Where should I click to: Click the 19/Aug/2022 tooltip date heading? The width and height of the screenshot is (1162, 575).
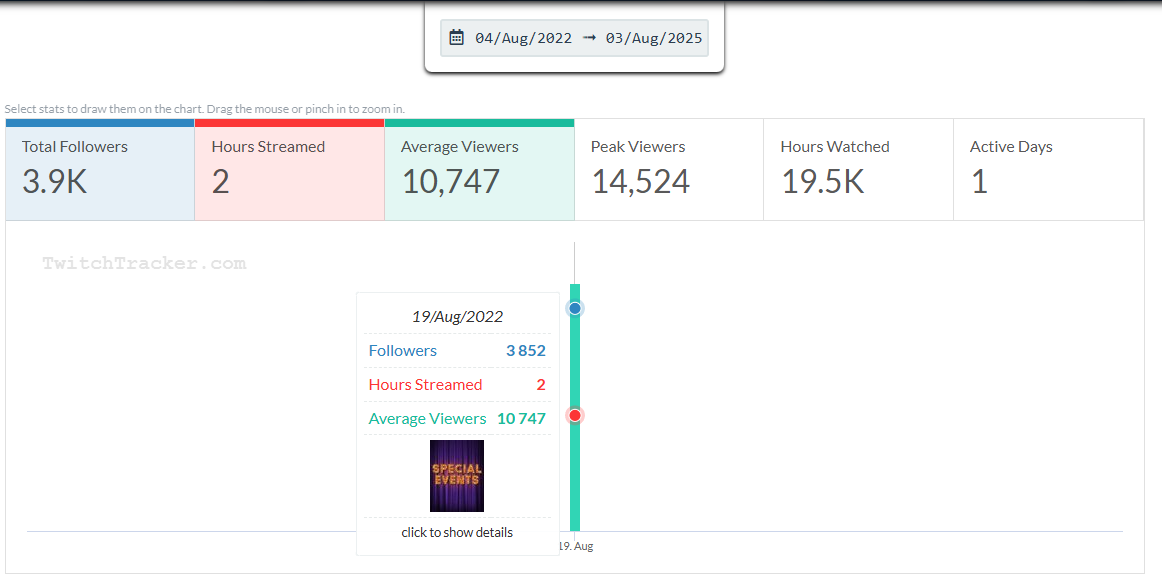457,316
